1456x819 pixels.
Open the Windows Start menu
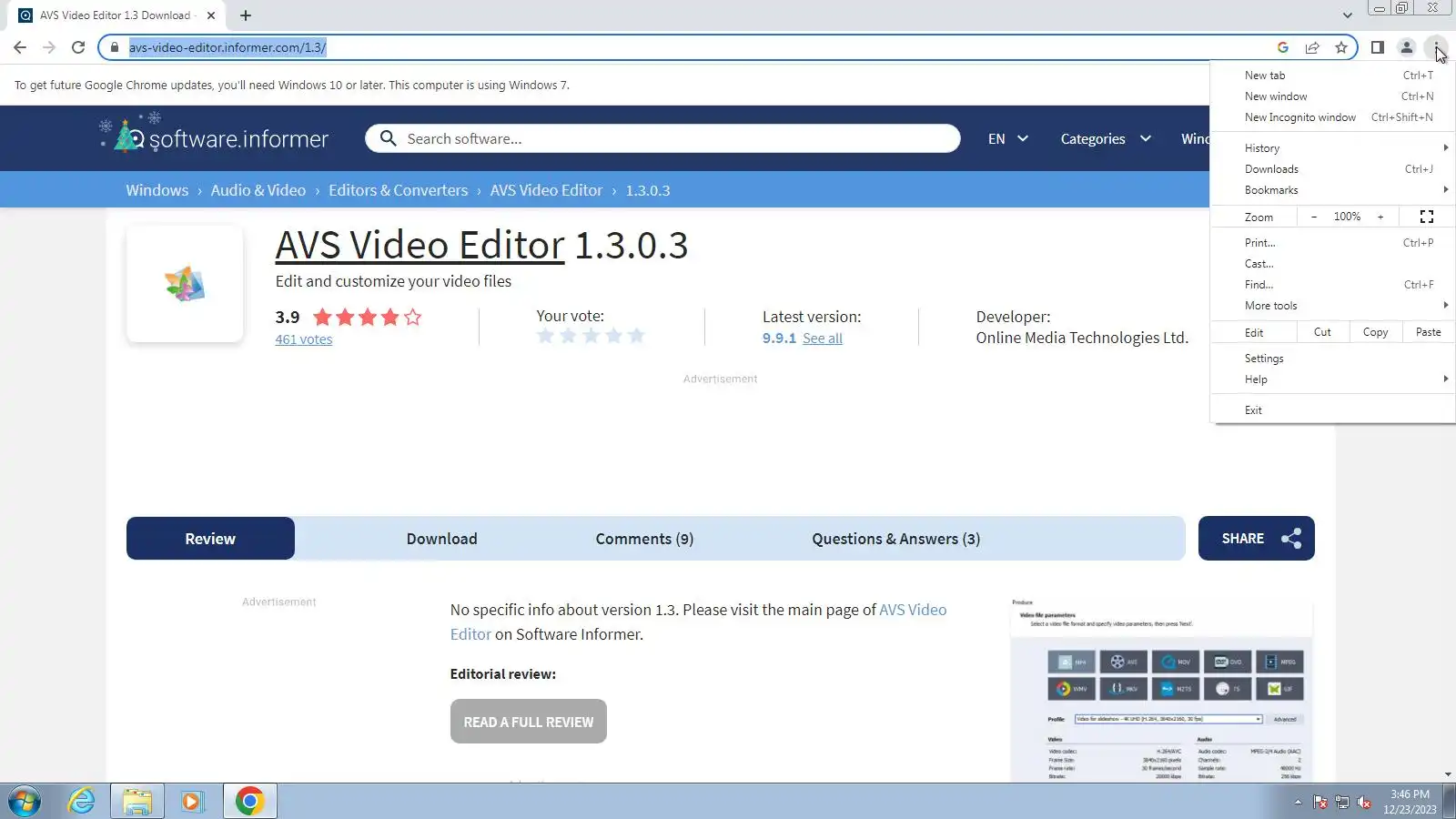[x=25, y=802]
